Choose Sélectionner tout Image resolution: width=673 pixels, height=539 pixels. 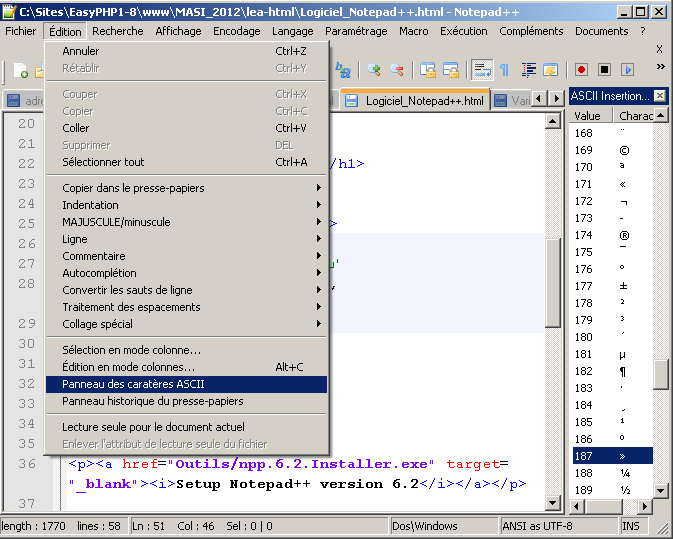[186, 162]
